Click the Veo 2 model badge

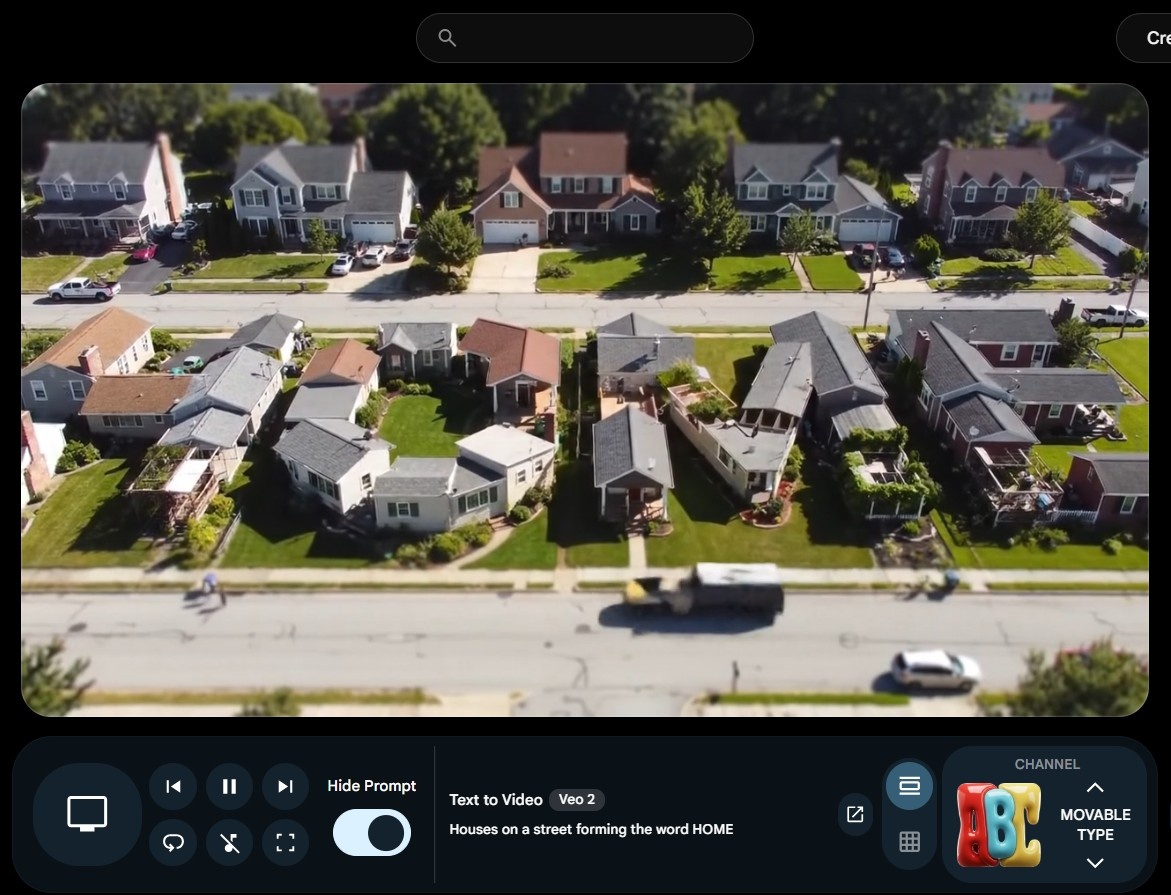tap(577, 799)
